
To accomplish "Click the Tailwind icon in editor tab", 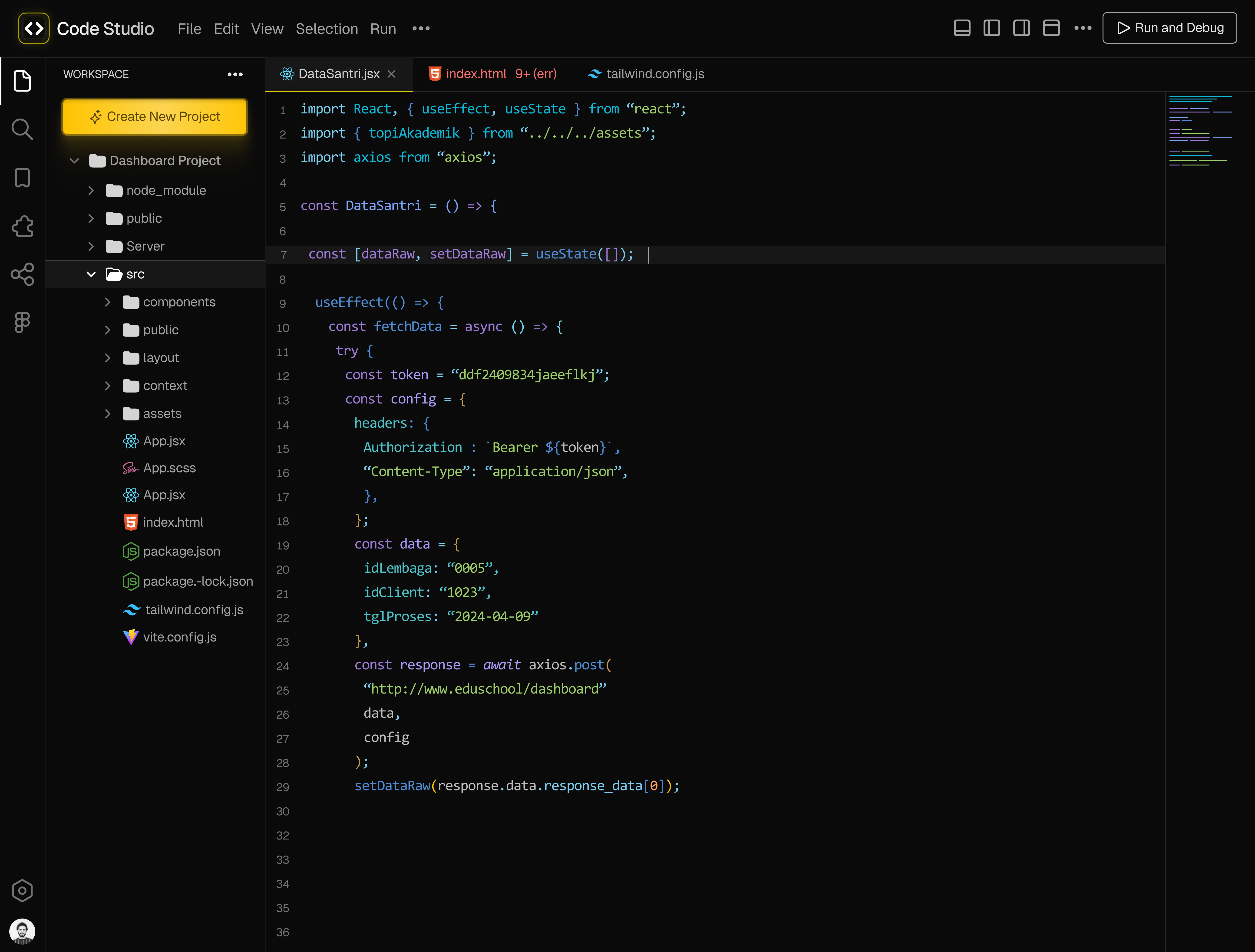I will coord(594,74).
